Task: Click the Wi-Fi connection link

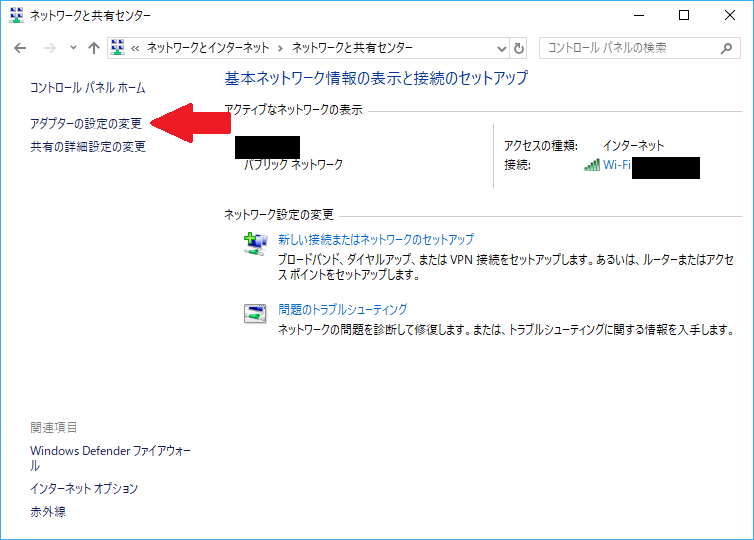Action: [616, 165]
